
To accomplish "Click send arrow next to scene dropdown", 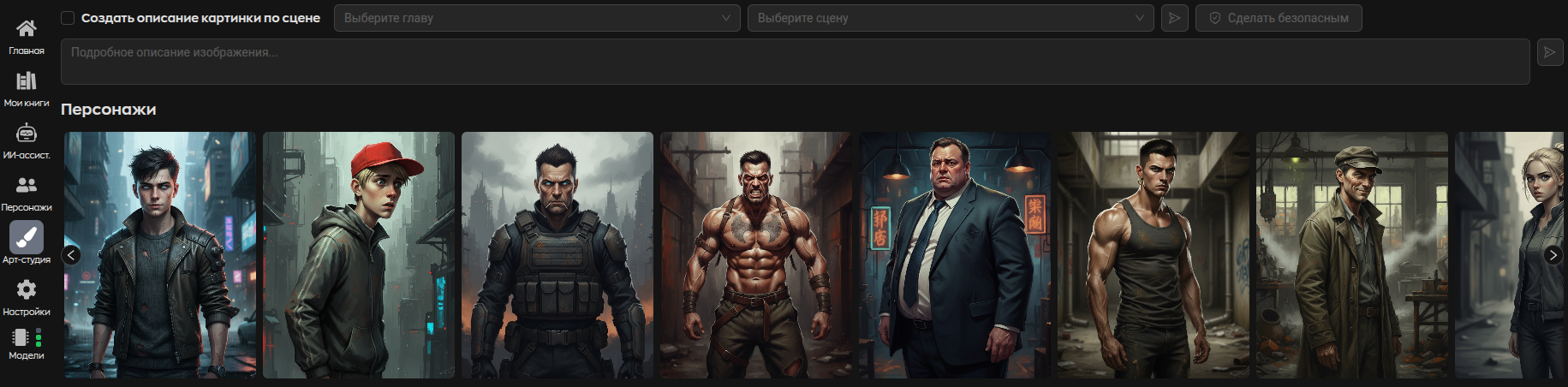I will (x=1174, y=18).
